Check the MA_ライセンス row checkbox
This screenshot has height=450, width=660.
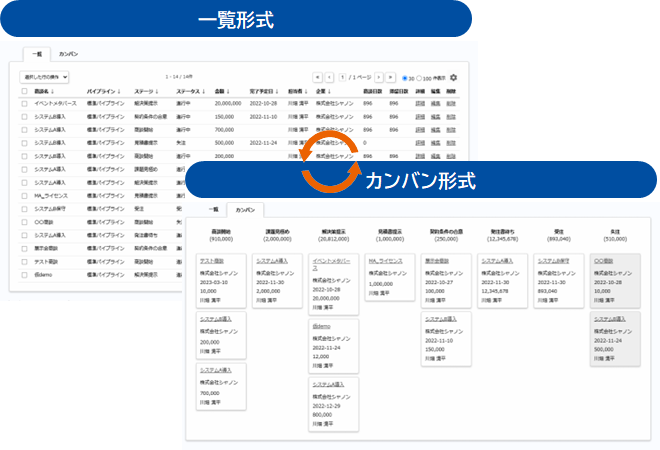pyautogui.click(x=24, y=196)
